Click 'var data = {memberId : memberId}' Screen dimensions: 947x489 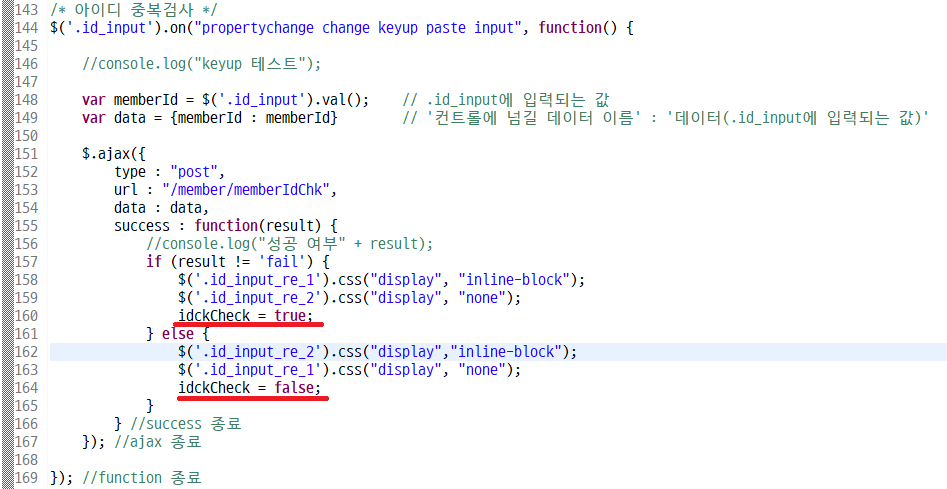210,118
